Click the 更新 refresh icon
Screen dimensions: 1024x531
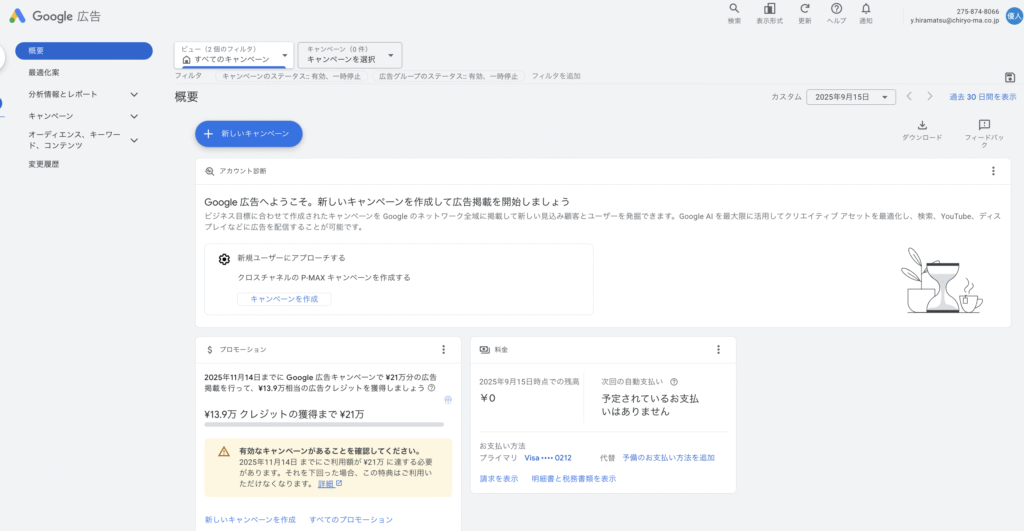[804, 9]
